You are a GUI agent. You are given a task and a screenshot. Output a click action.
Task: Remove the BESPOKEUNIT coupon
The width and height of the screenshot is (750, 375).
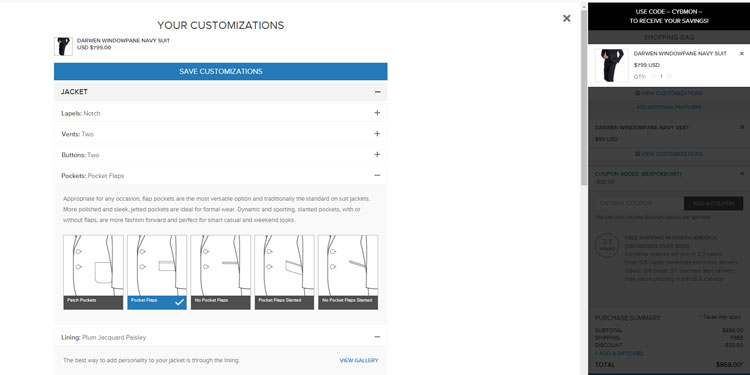coord(742,173)
